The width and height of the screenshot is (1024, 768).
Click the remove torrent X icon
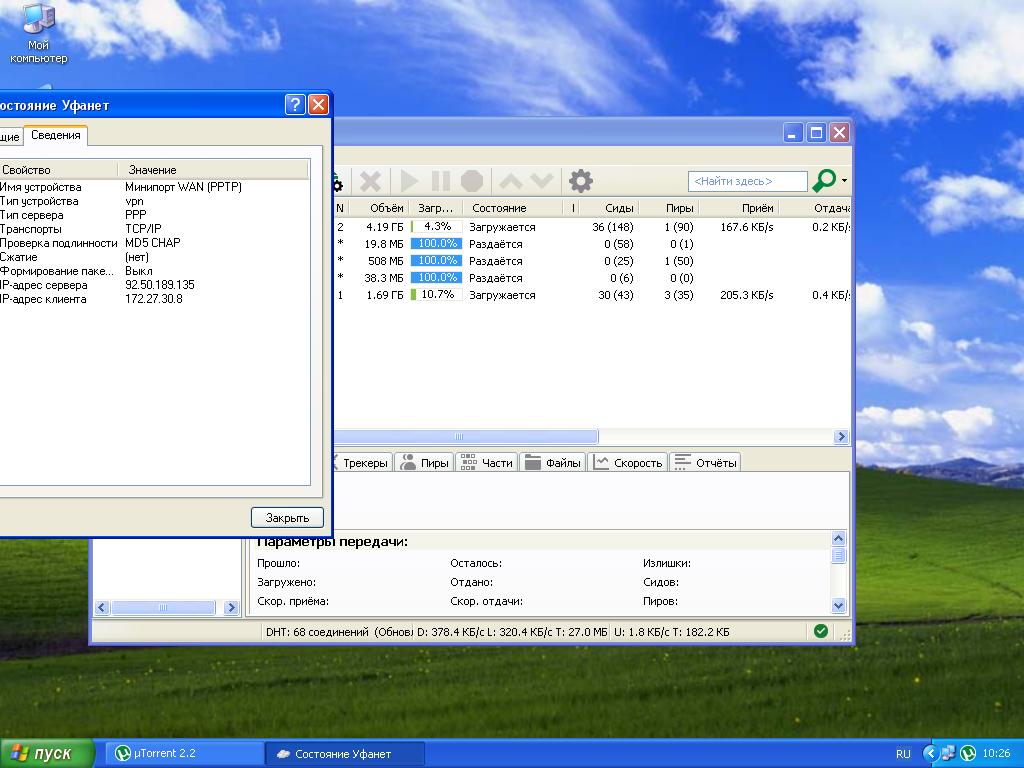coord(370,181)
